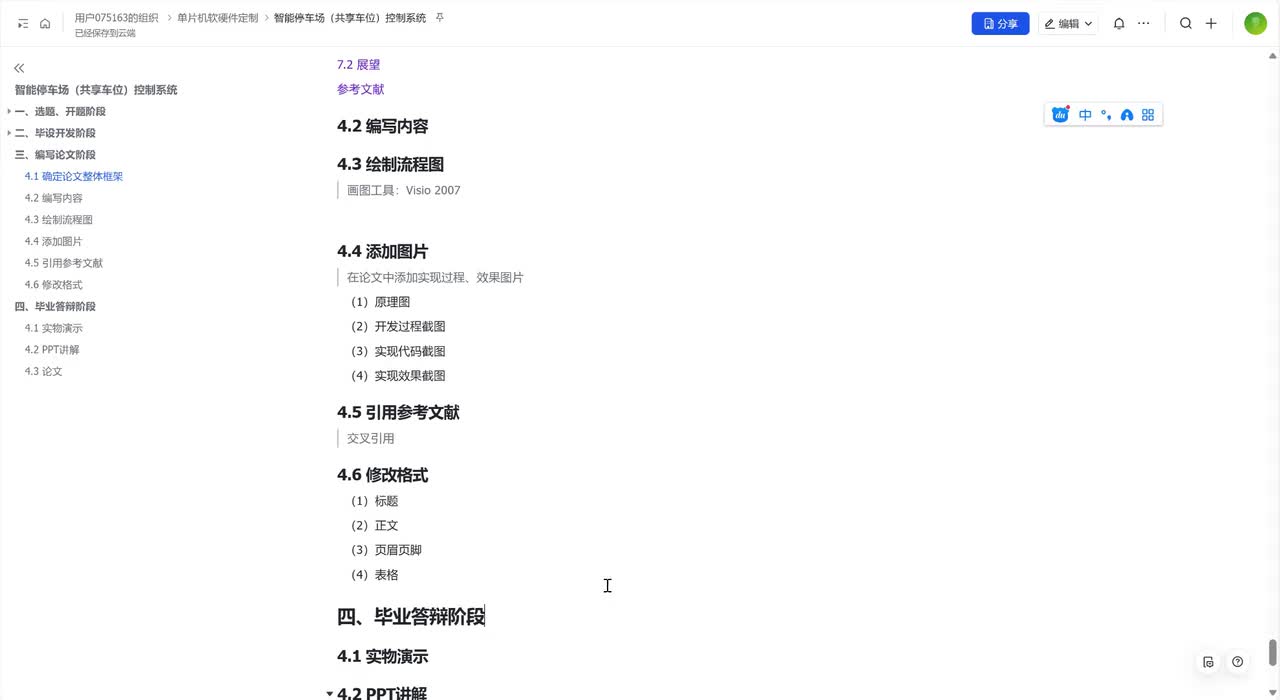Expand outline section 二、毕设开发阶段
This screenshot has height=700, width=1280.
pyautogui.click(x=9, y=133)
